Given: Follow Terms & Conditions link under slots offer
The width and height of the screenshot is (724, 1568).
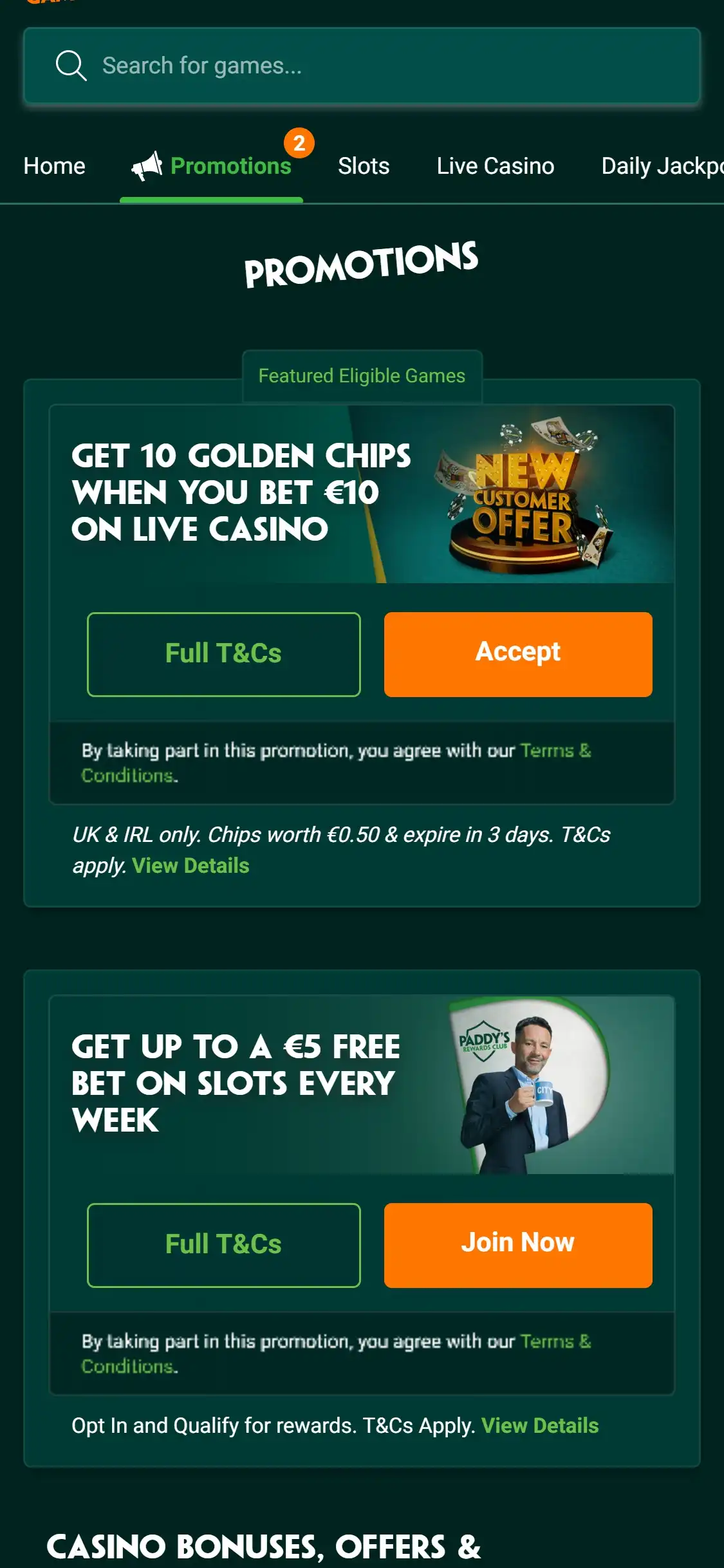Looking at the screenshot, I should [x=336, y=1354].
